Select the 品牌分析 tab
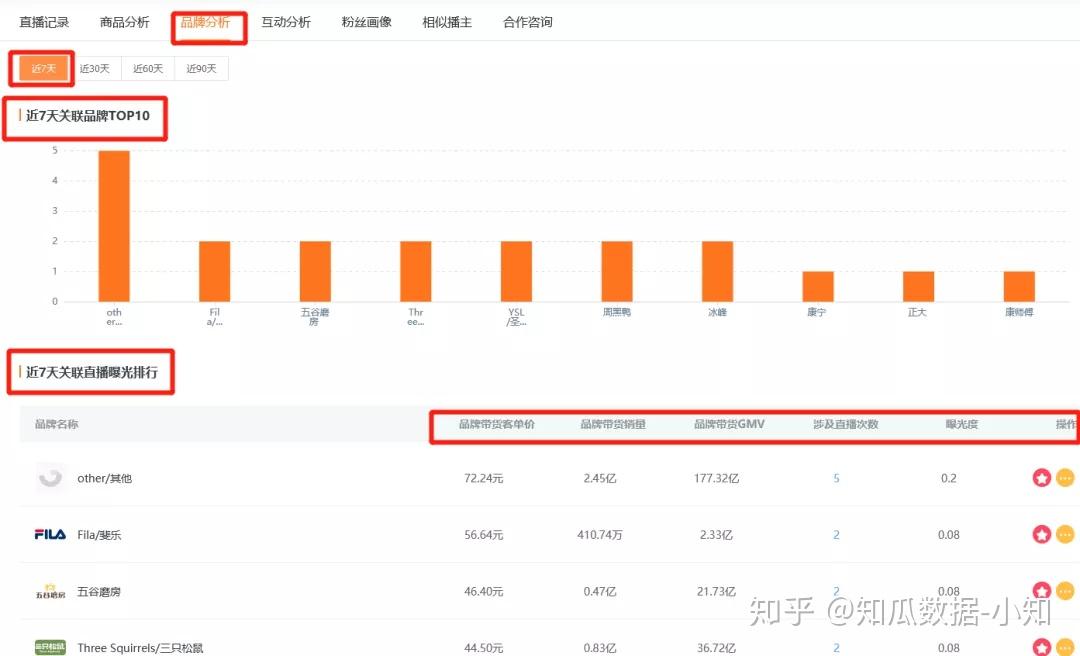1080x656 pixels. (x=205, y=22)
